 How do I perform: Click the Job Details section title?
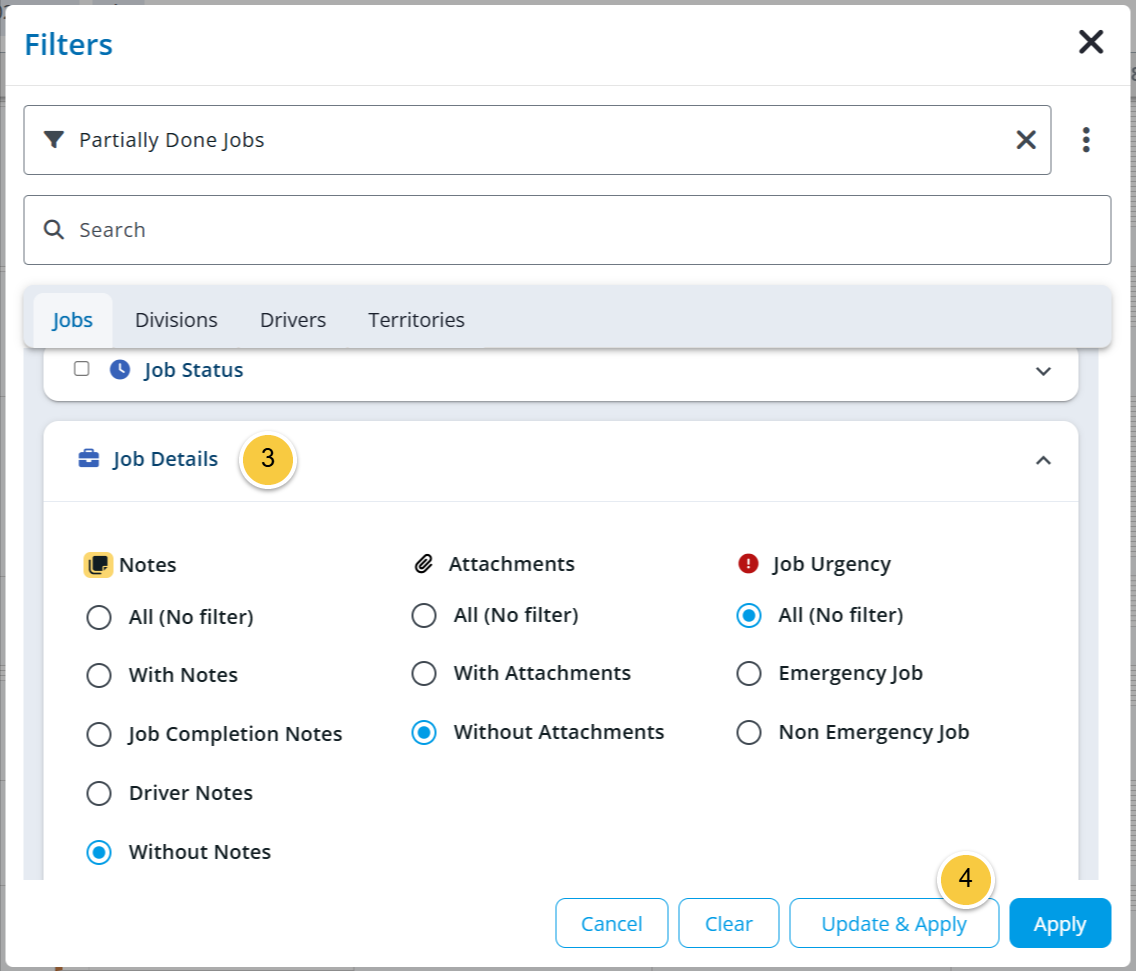point(165,459)
